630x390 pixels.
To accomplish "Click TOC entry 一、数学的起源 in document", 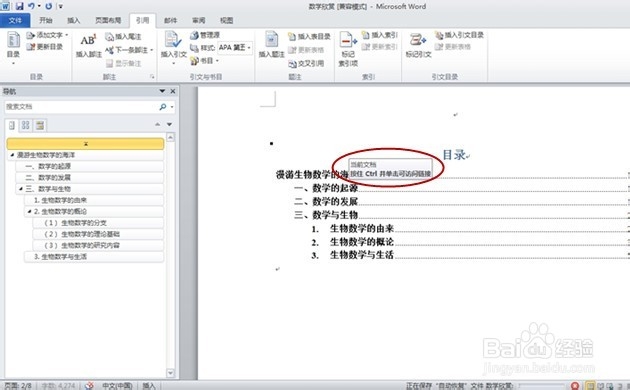I will pyautogui.click(x=326, y=188).
